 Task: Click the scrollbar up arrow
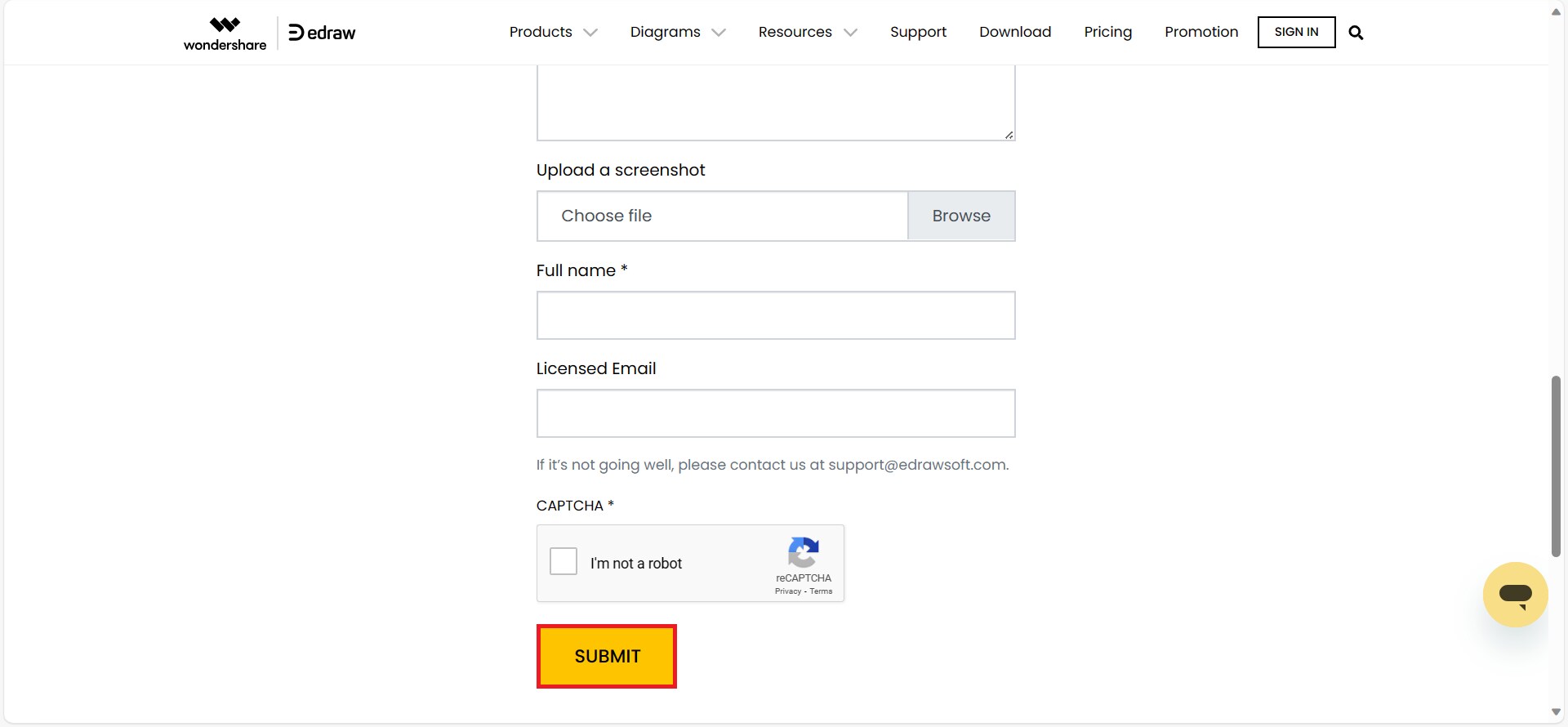[1556, 11]
